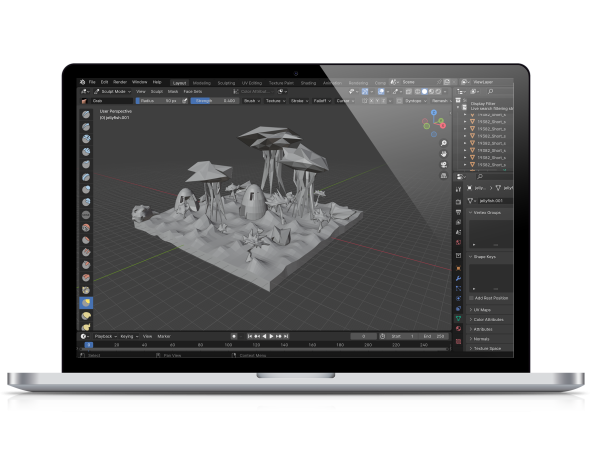Click the blue Z axis gizmo
590x450 pixels.
click(x=433, y=112)
